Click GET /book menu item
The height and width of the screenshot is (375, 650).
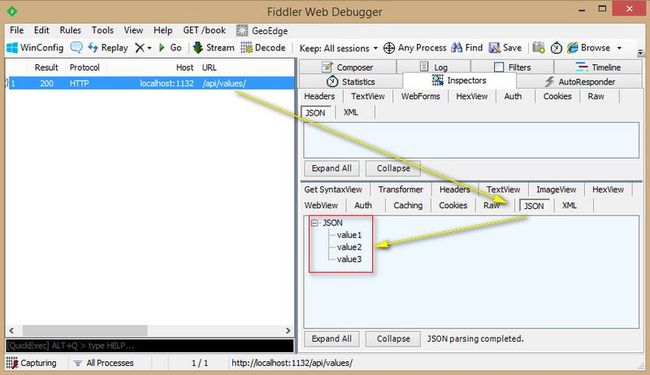pos(204,30)
